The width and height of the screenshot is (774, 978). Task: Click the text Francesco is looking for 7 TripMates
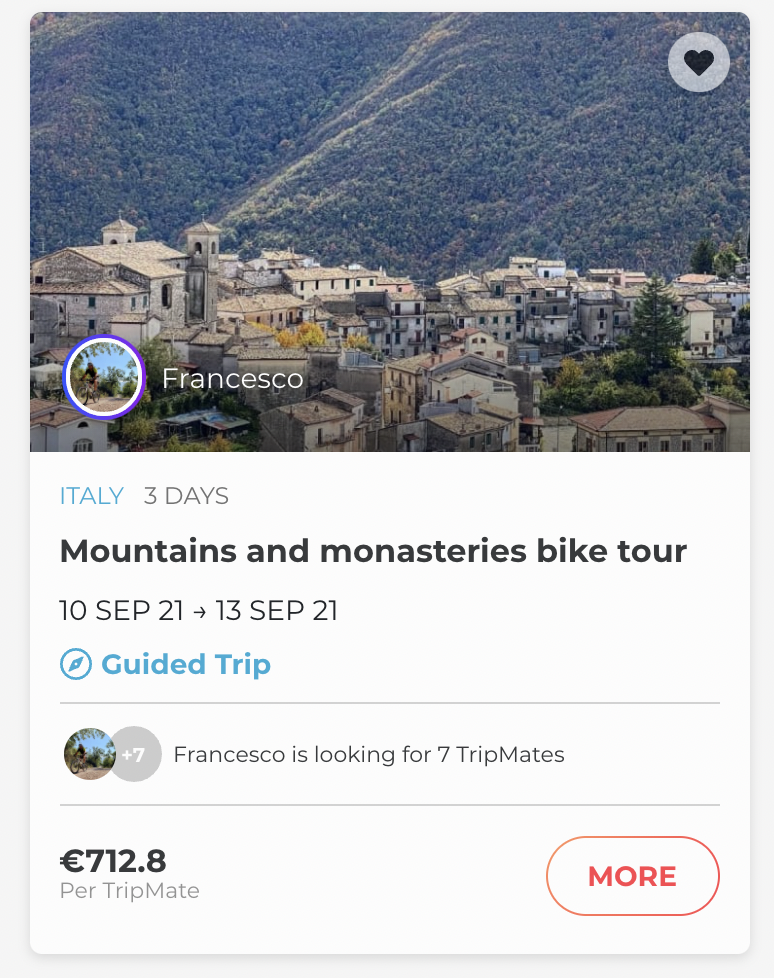pos(369,754)
